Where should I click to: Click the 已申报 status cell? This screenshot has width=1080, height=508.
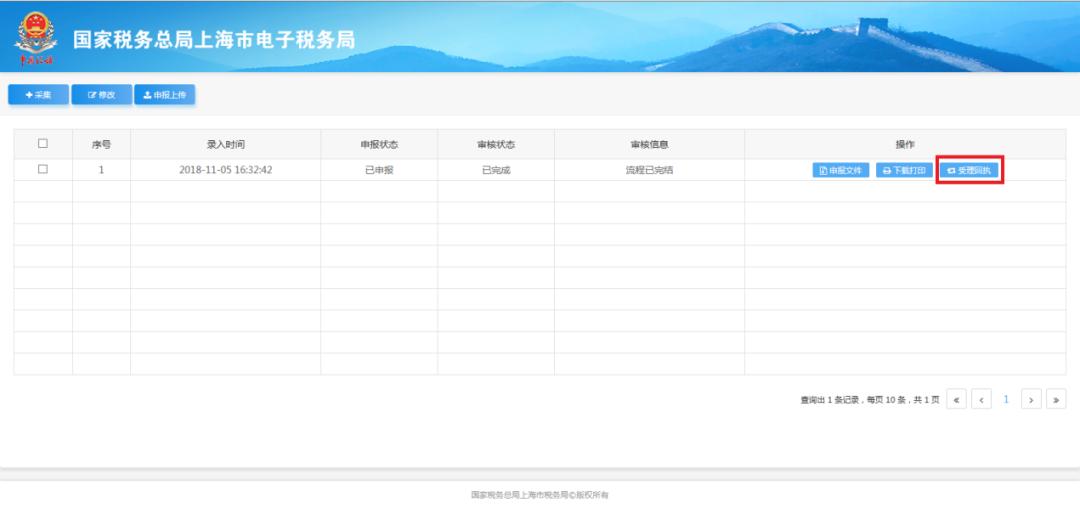[379, 170]
